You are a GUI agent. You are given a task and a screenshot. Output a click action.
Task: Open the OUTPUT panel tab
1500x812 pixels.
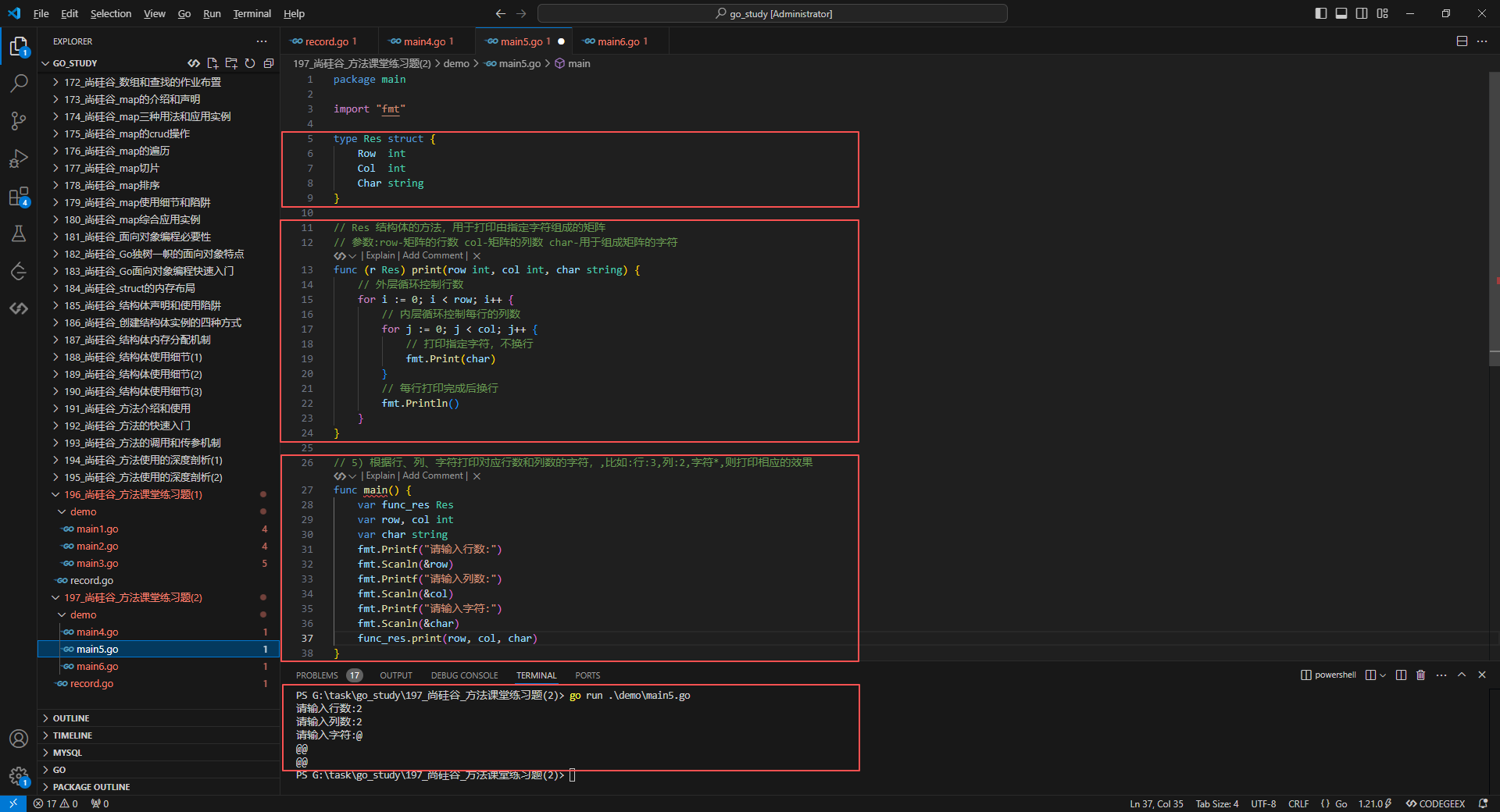(396, 675)
